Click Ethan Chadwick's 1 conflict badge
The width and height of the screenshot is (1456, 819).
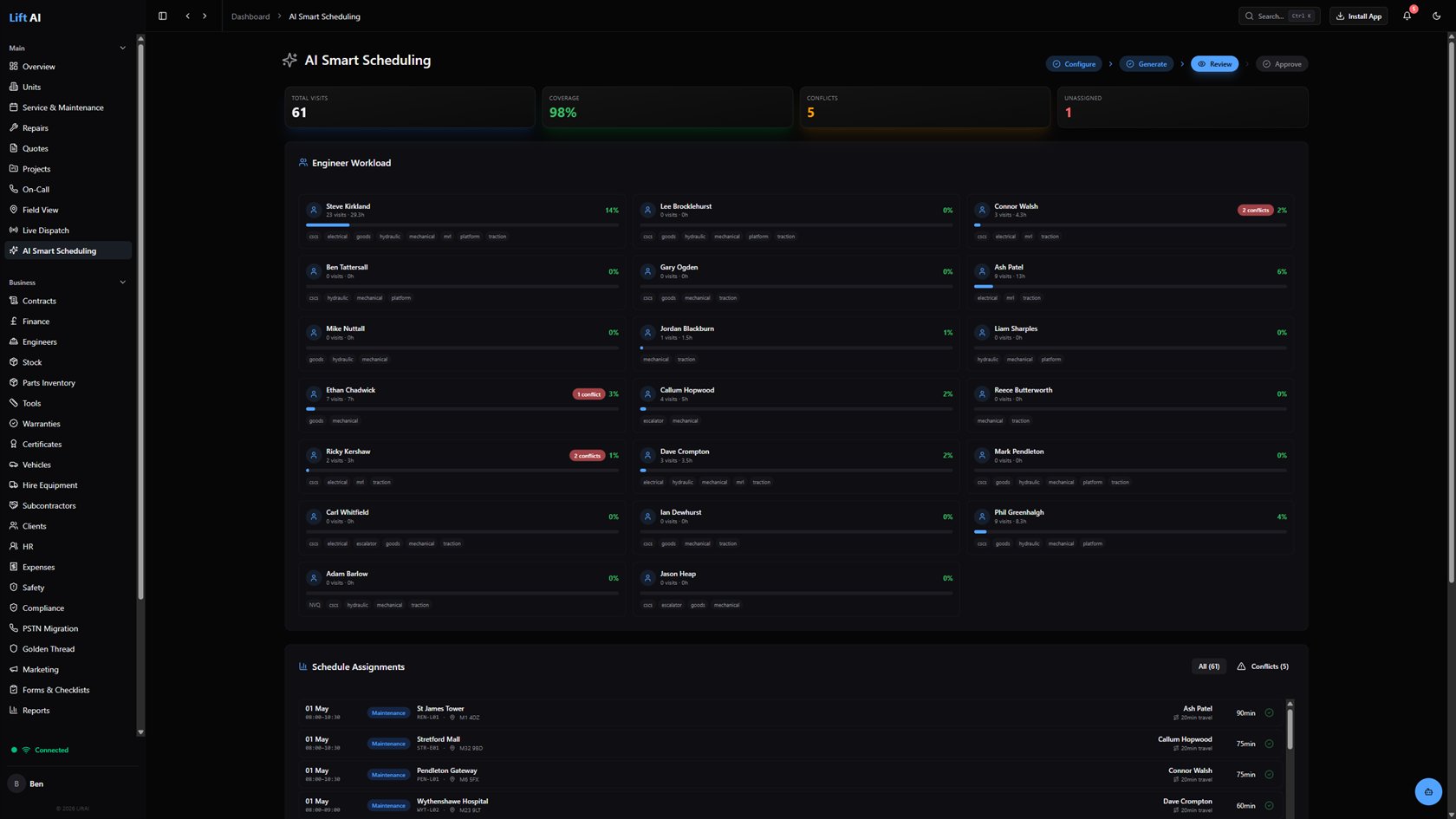(x=589, y=394)
